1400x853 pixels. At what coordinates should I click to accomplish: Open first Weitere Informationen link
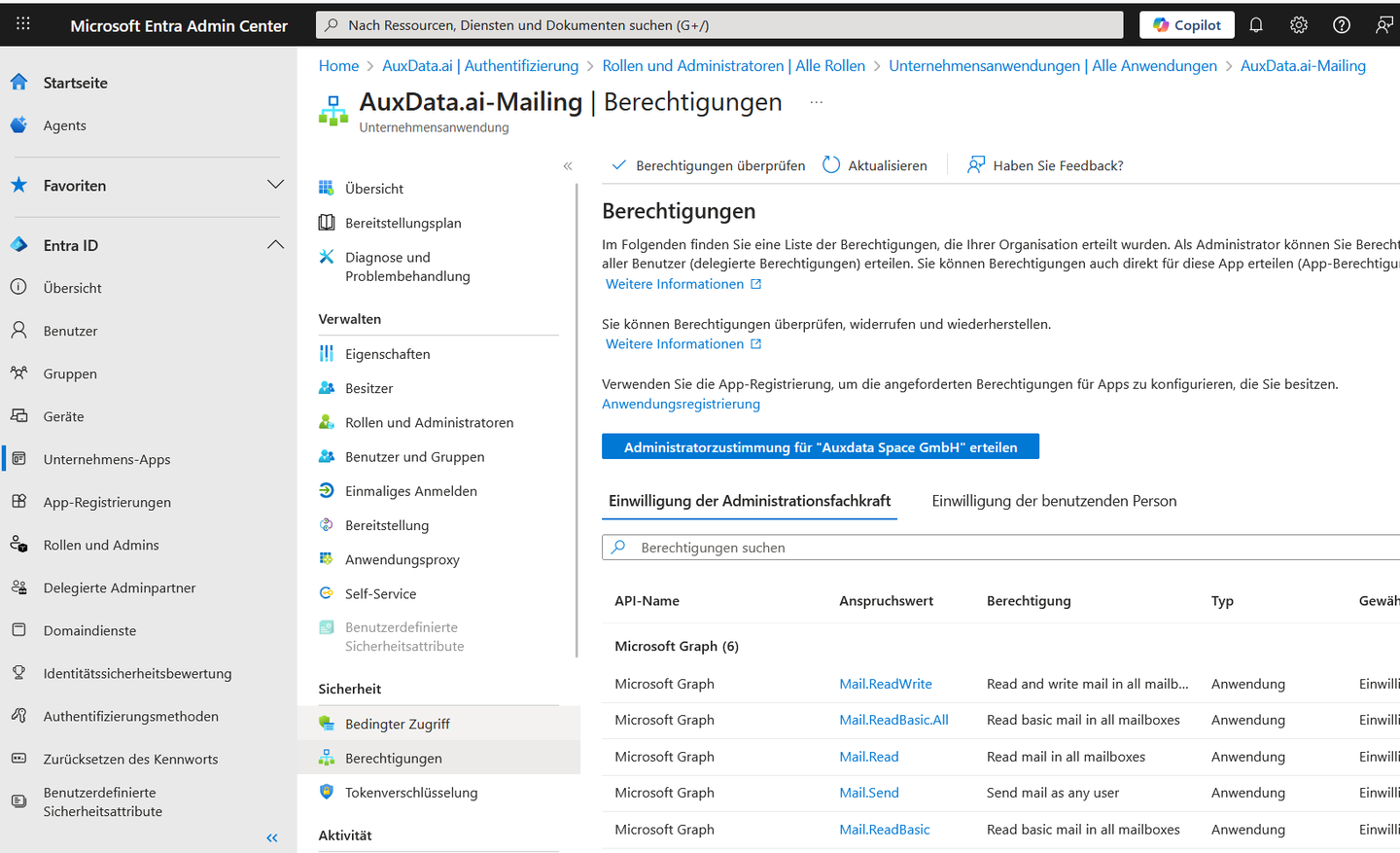[x=683, y=284]
